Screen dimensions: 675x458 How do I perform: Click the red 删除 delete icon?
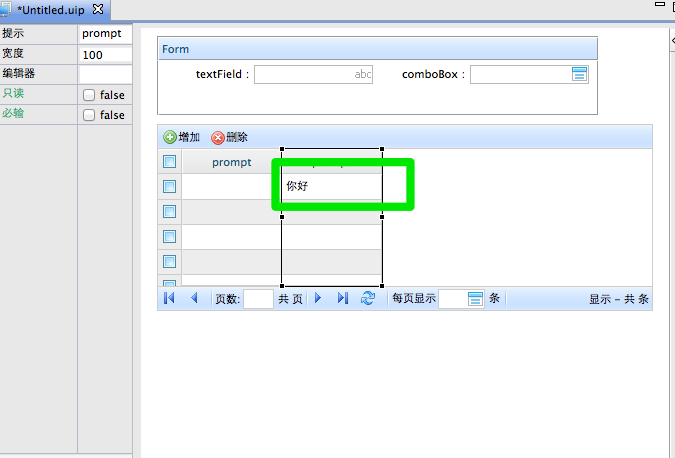point(218,137)
